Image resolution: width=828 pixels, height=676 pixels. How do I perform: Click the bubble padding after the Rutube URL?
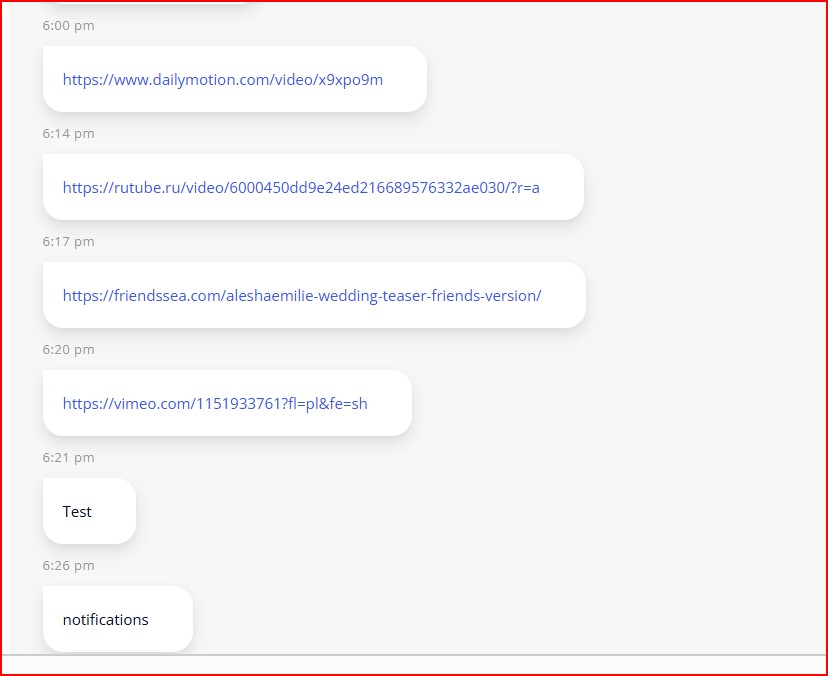pos(562,188)
